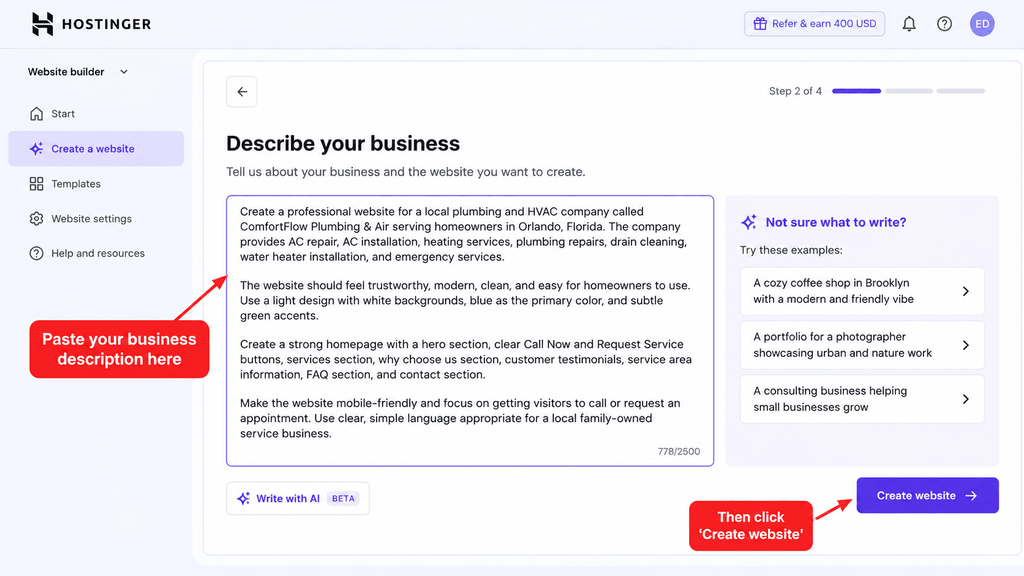Click the third progress bar segment

pos(961,91)
